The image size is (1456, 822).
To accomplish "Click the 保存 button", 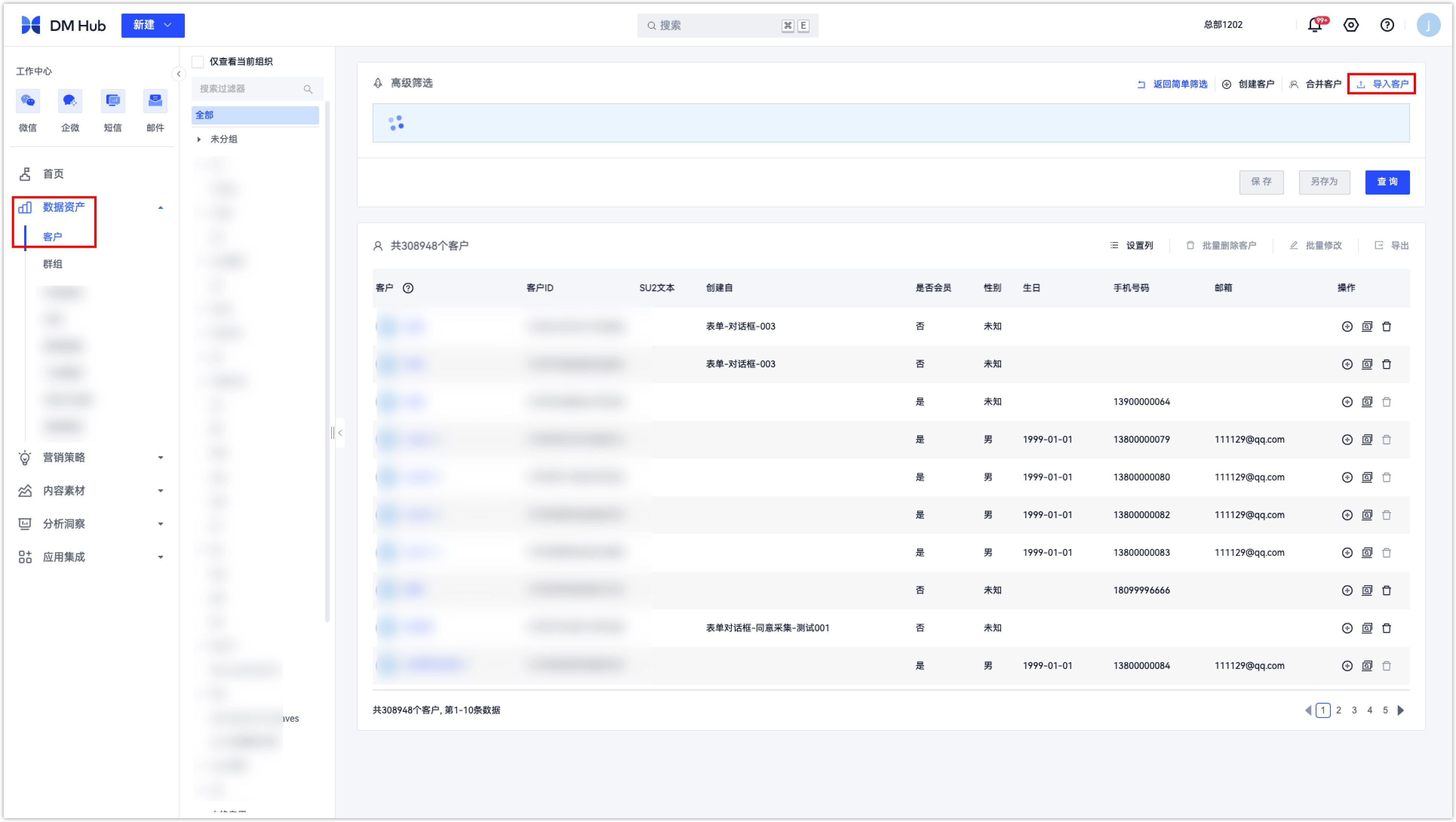I will pyautogui.click(x=1261, y=182).
